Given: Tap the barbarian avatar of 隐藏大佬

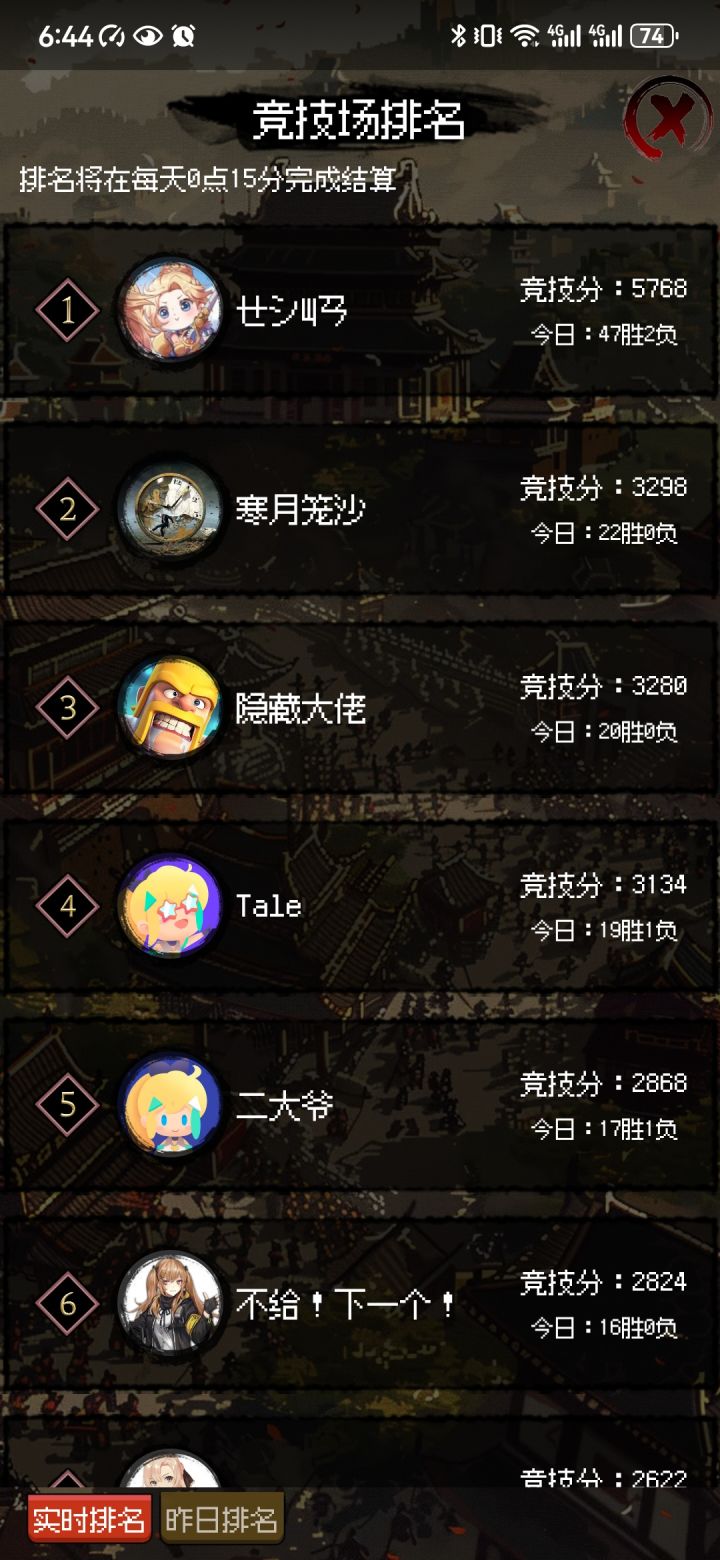Looking at the screenshot, I should coord(170,708).
